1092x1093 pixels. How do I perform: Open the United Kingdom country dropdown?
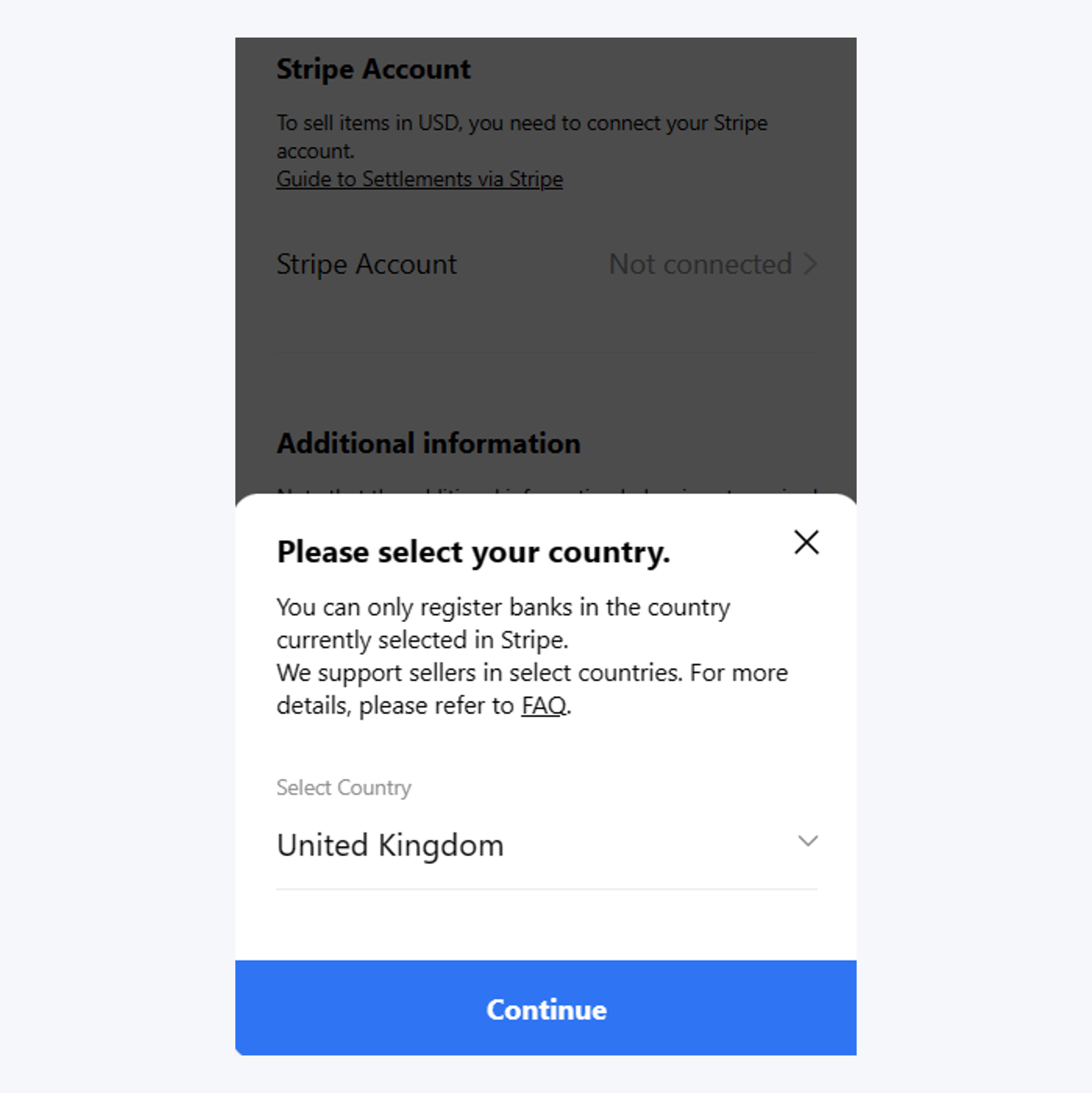click(390, 845)
